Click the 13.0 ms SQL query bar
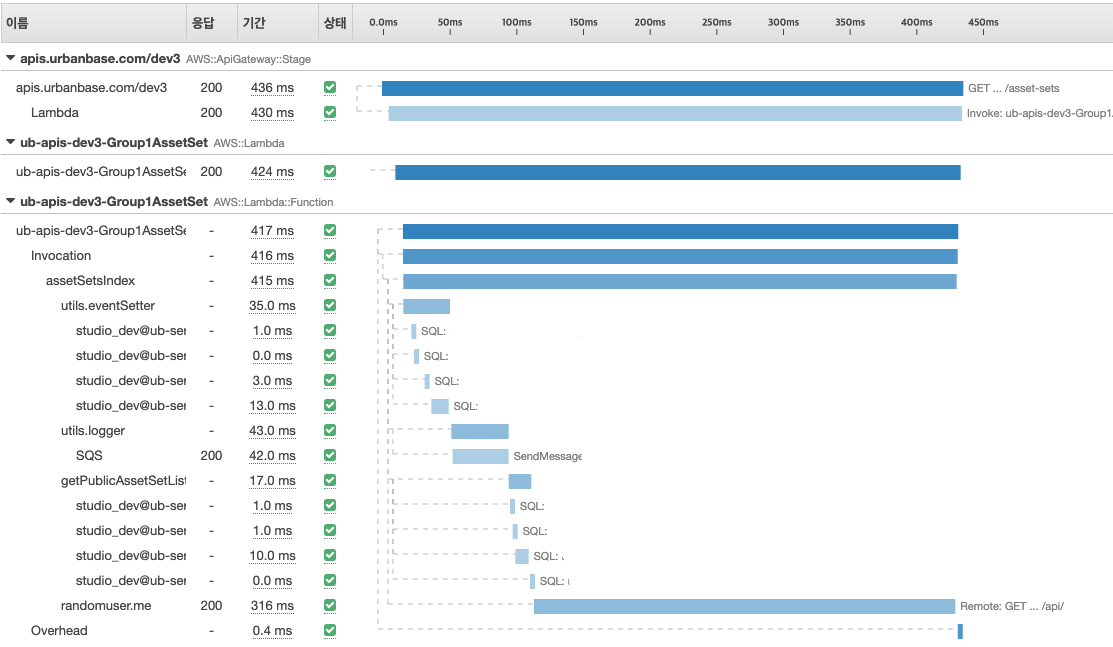The height and width of the screenshot is (647, 1113). click(x=440, y=406)
